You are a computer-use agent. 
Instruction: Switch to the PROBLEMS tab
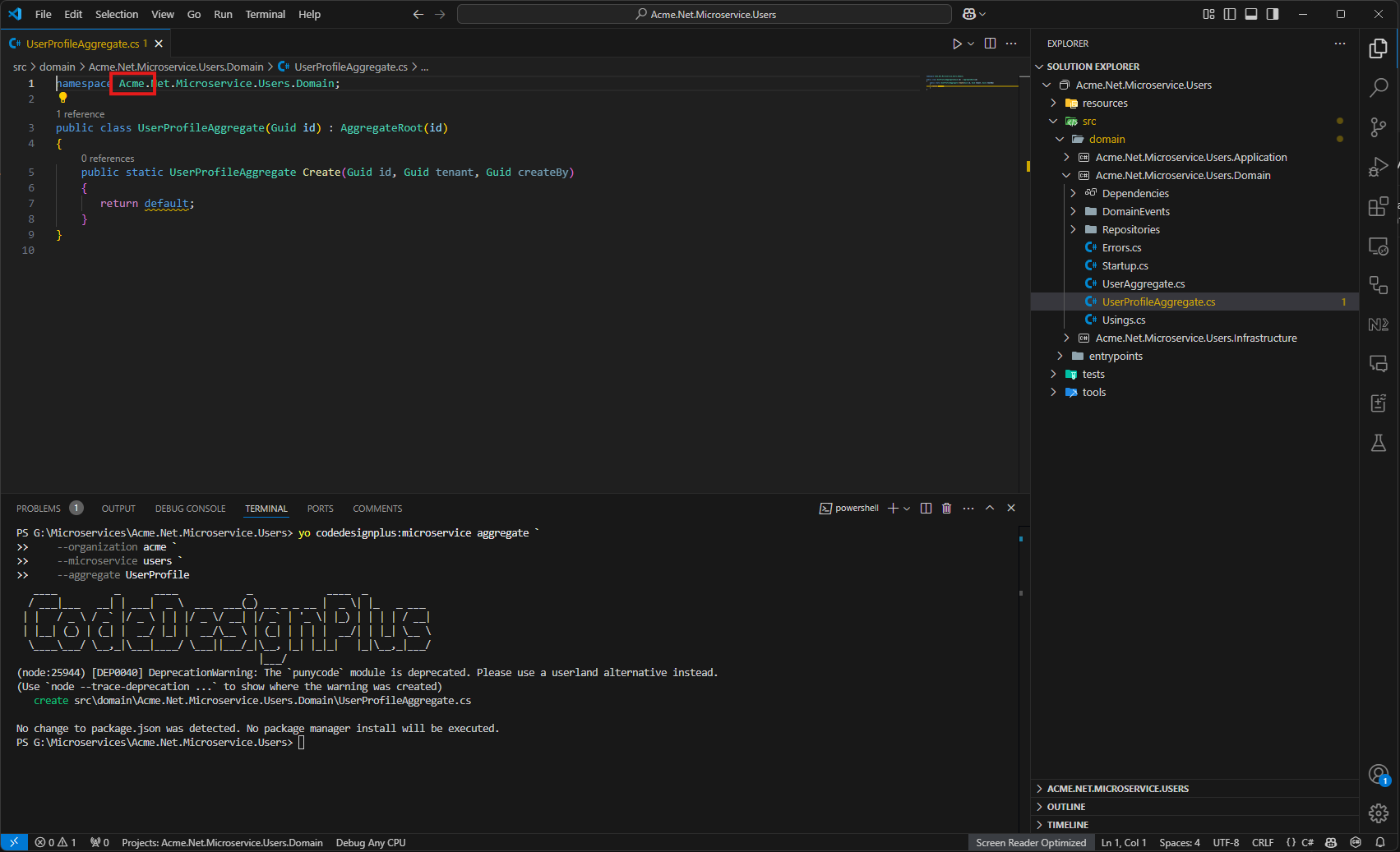[39, 509]
